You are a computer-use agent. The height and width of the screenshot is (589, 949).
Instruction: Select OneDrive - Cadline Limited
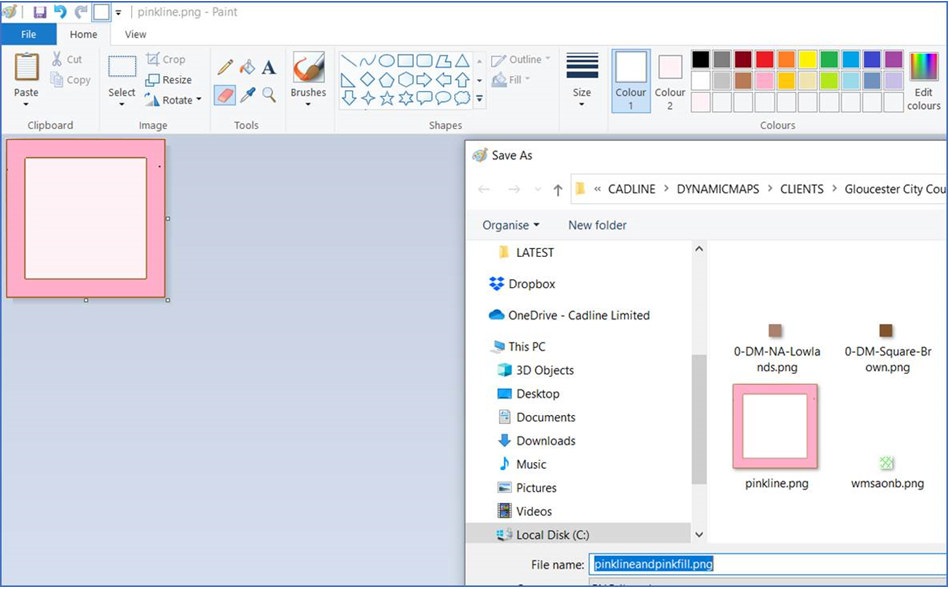click(569, 315)
